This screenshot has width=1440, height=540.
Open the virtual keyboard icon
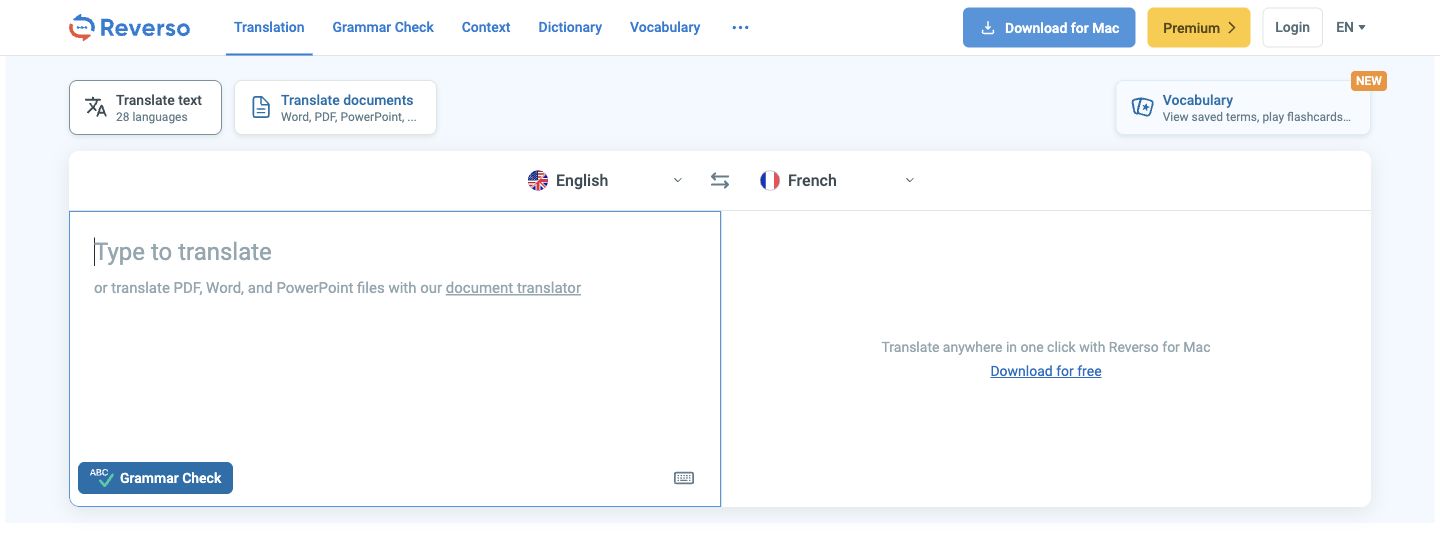pos(684,478)
